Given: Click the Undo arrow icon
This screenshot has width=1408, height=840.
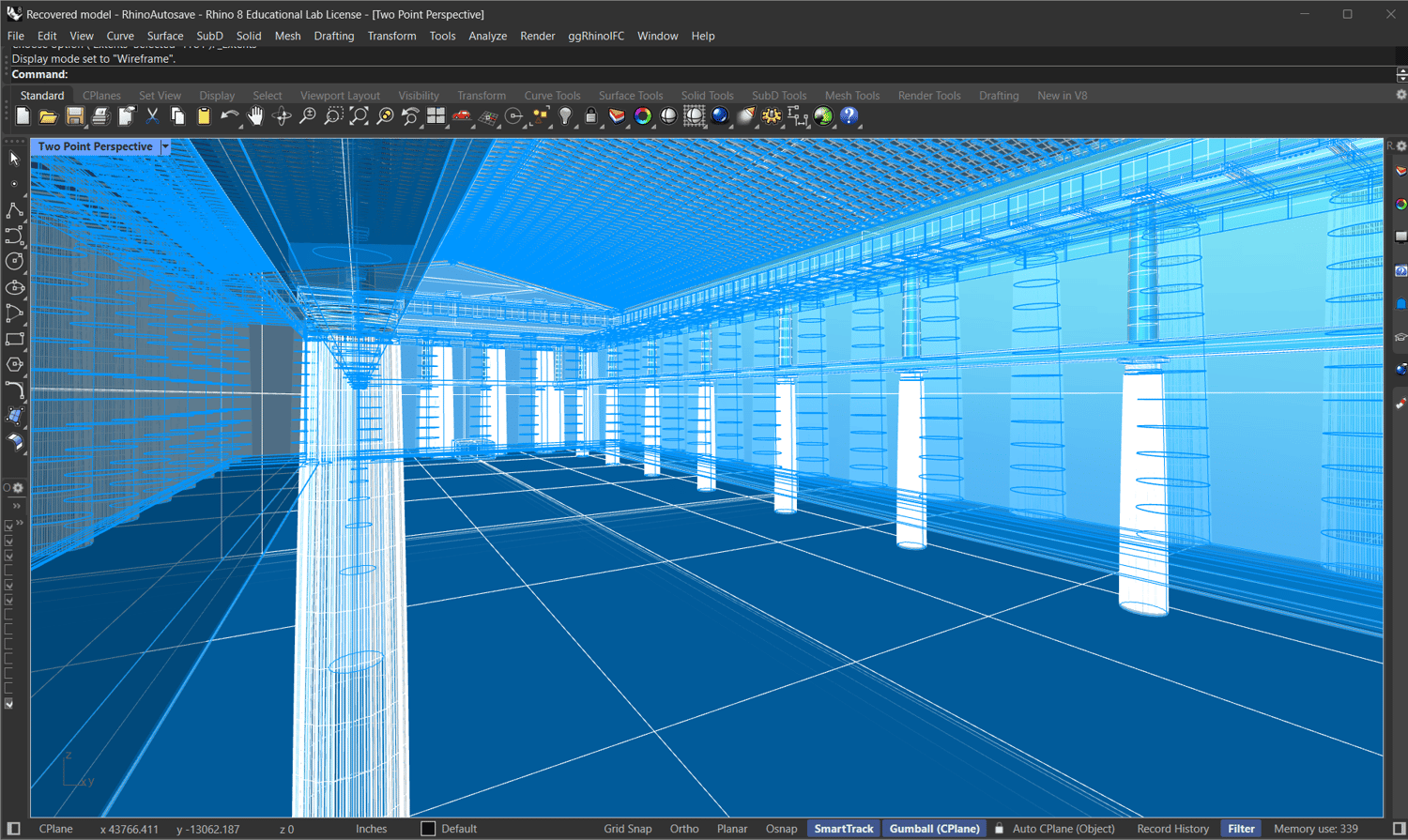Looking at the screenshot, I should 229,116.
